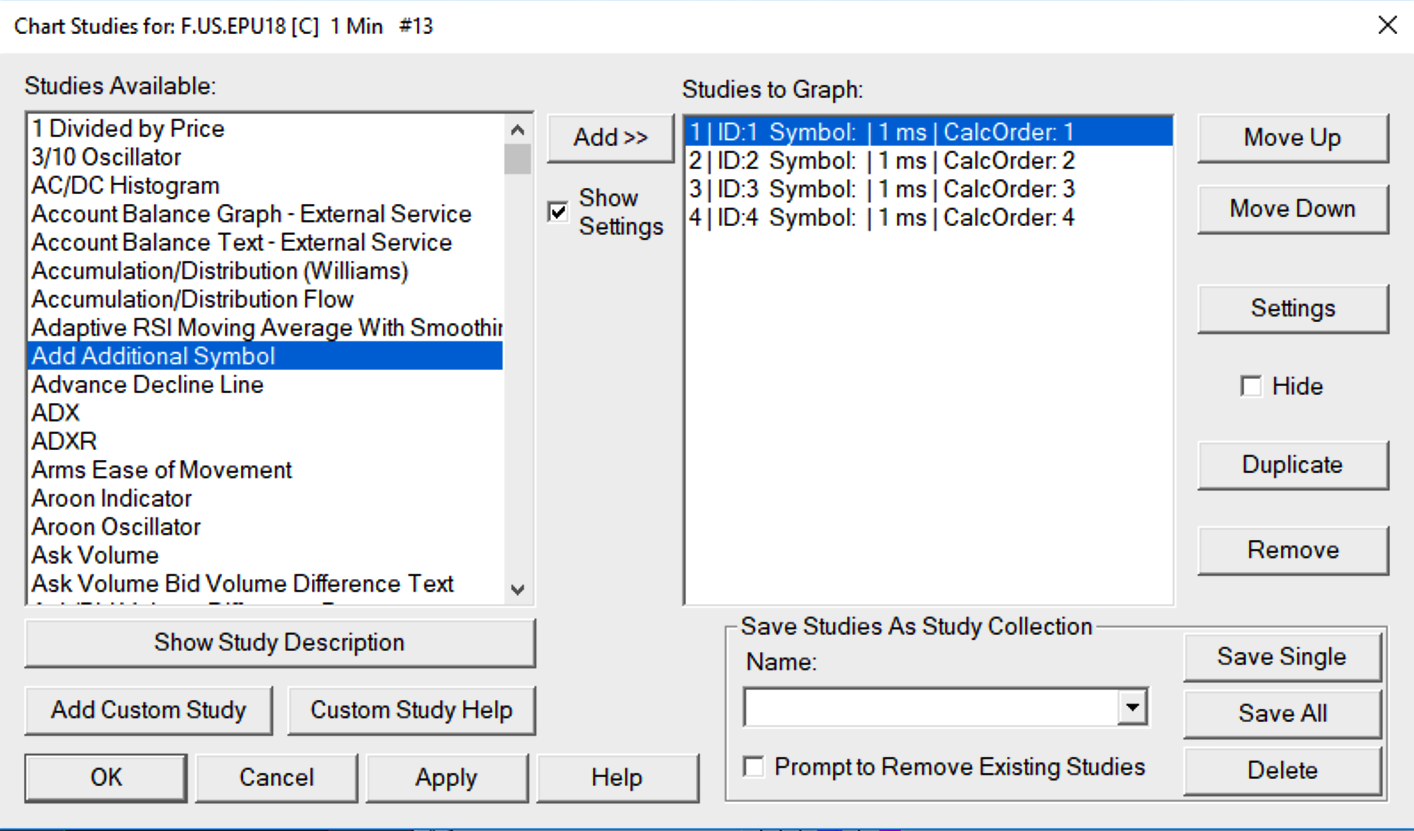1414x831 pixels.
Task: Select the ID:1 study to graph
Action: click(929, 132)
